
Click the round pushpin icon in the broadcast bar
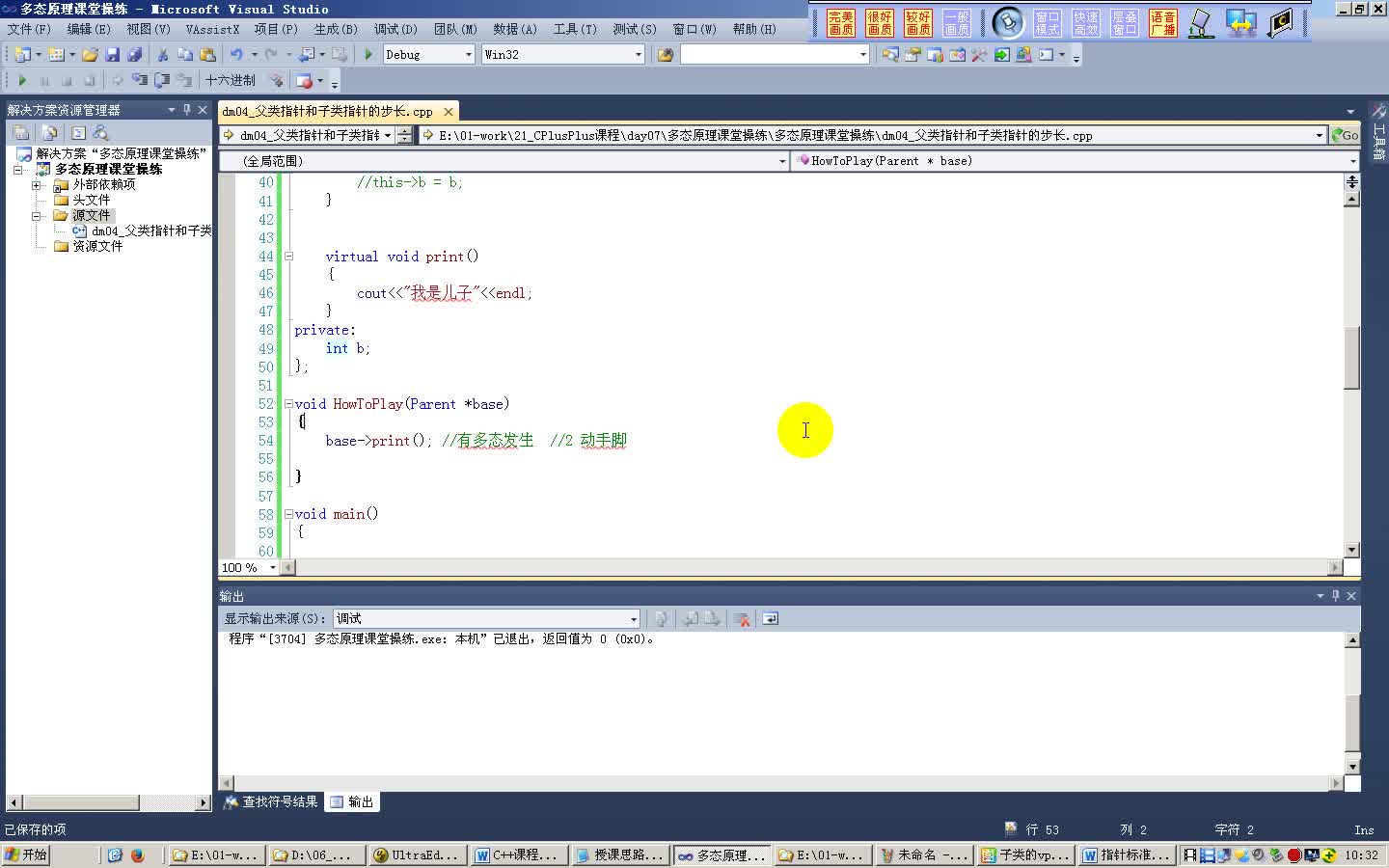point(1008,22)
